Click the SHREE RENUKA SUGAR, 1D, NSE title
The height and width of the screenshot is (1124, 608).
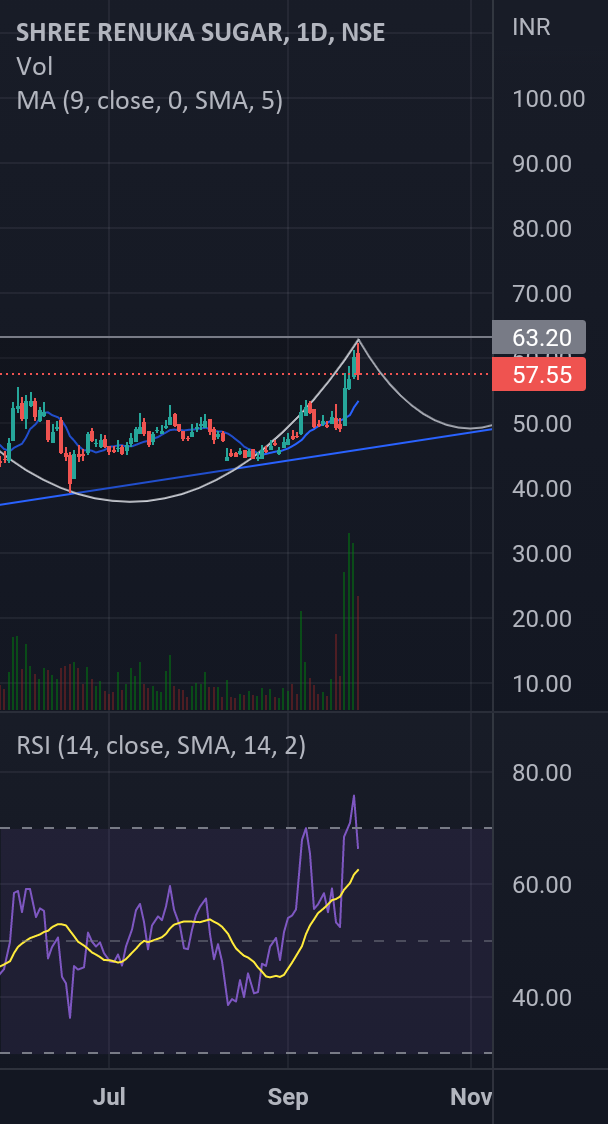pyautogui.click(x=201, y=32)
